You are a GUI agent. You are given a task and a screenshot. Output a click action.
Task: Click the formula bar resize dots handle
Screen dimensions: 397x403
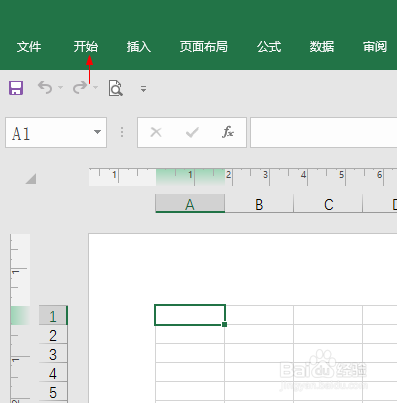tap(122, 132)
